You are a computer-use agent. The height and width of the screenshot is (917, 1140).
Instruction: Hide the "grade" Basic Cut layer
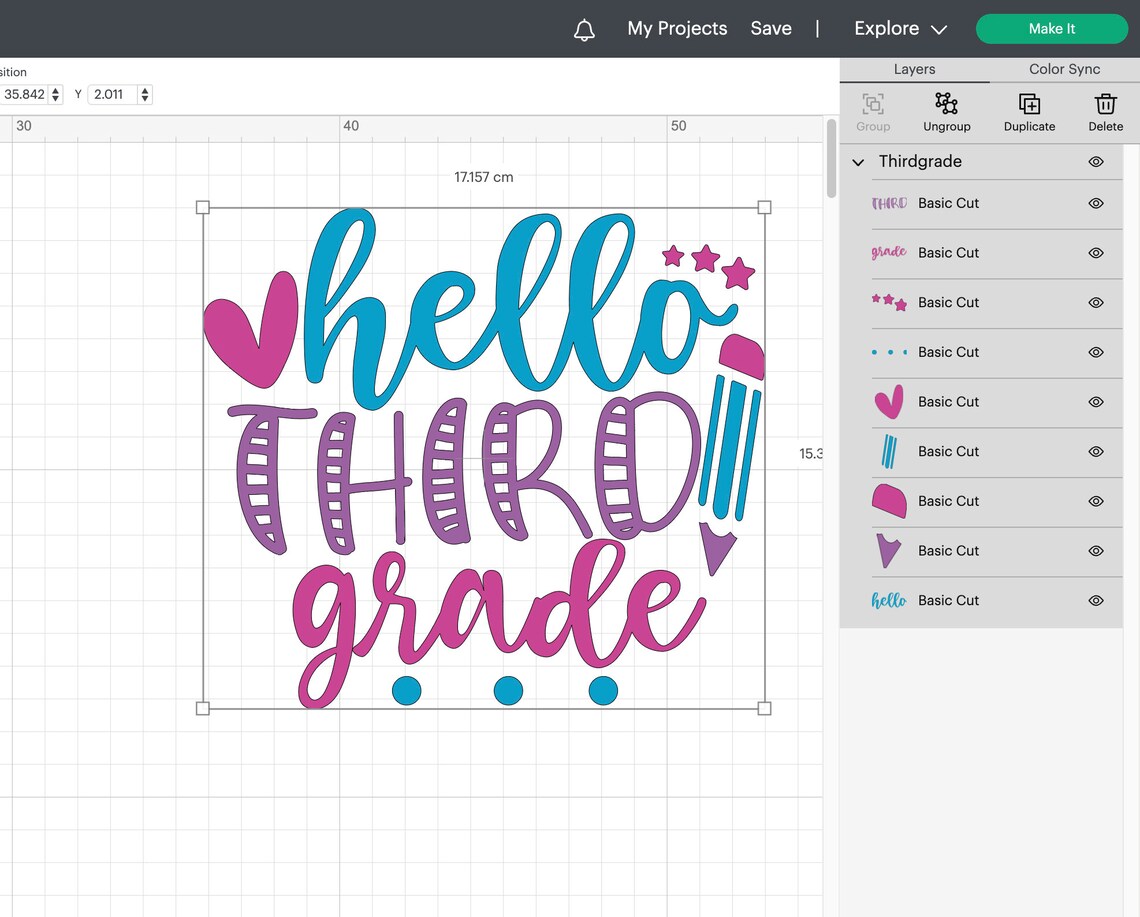click(1095, 253)
